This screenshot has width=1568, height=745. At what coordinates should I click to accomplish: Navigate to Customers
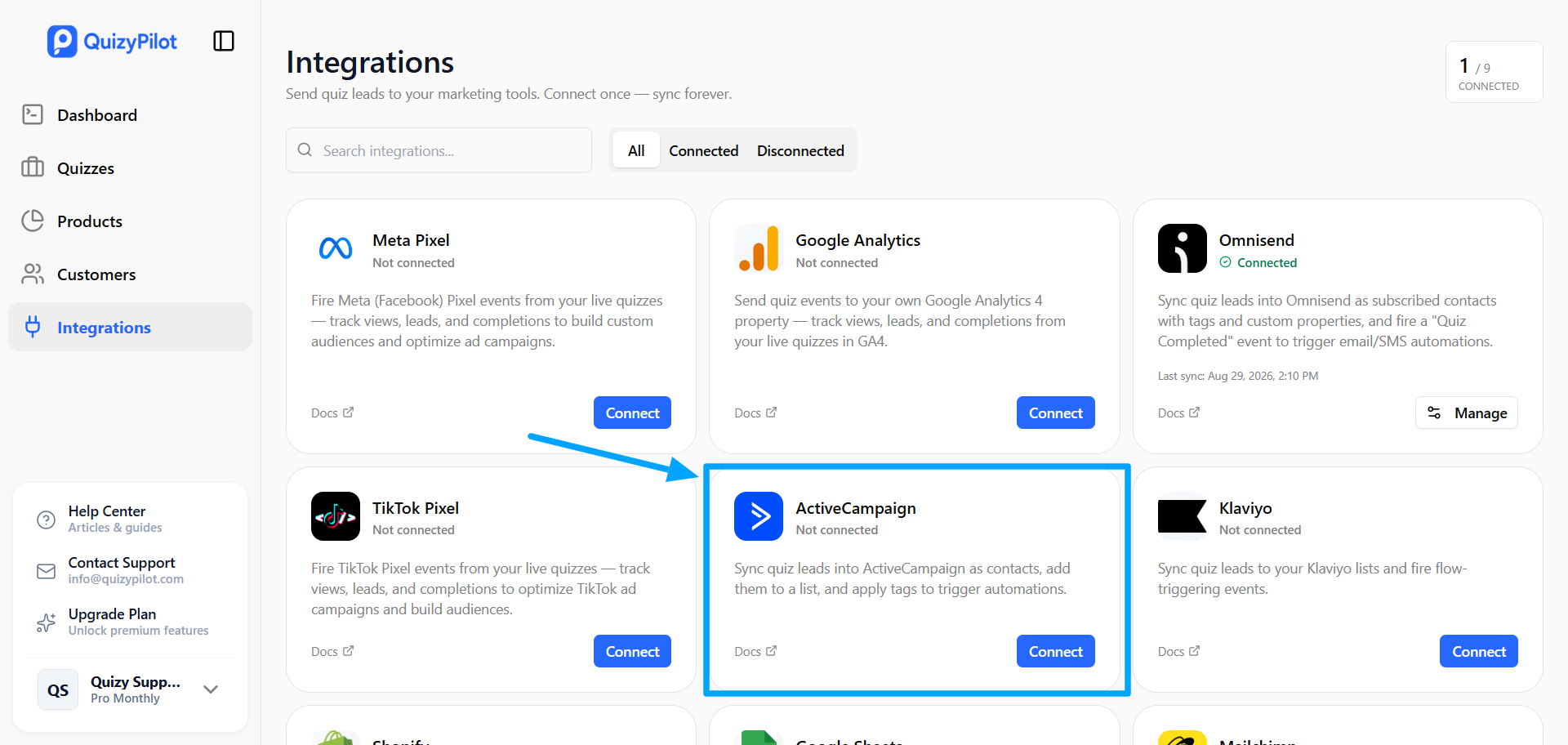(130, 274)
